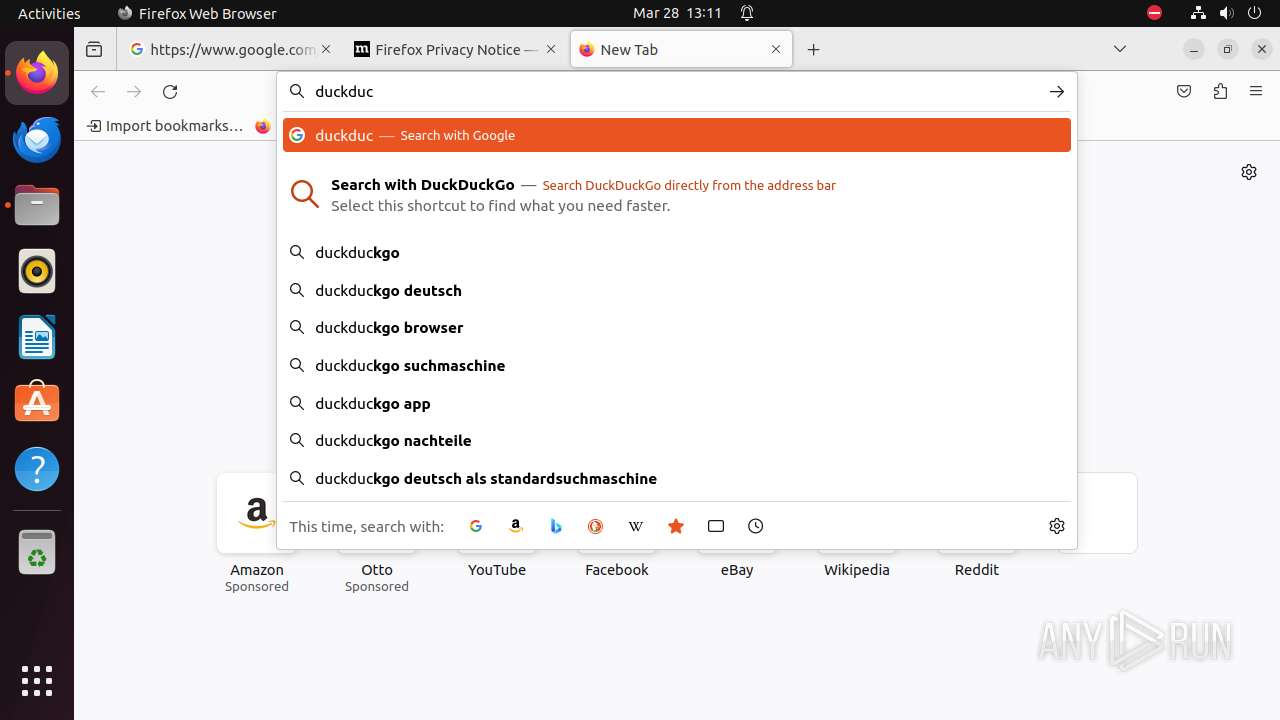Pick suggestion 'duckduckgo browser'
Screen dimensions: 1280x720
click(677, 328)
